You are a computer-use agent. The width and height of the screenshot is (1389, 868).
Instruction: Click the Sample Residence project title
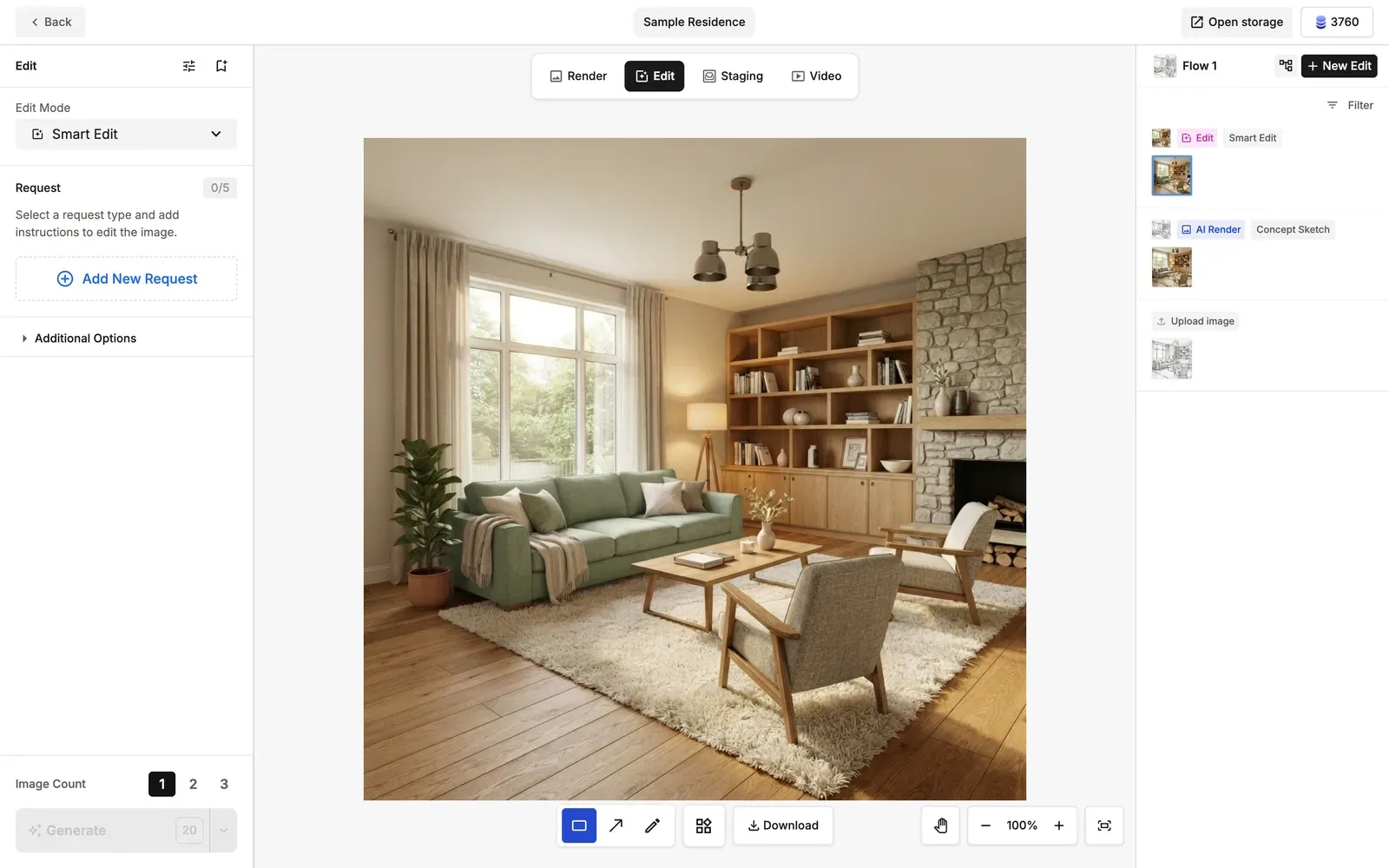[x=694, y=23]
